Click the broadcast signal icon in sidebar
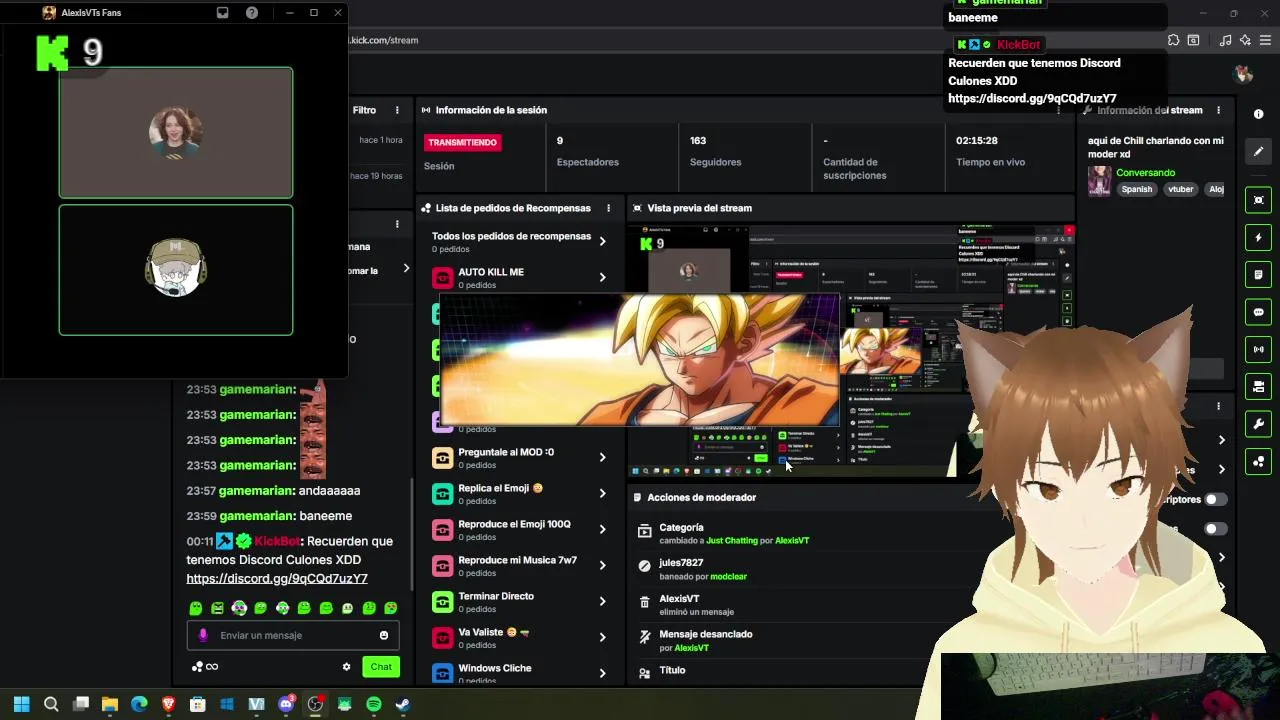This screenshot has height=720, width=1280. pos(1259,349)
